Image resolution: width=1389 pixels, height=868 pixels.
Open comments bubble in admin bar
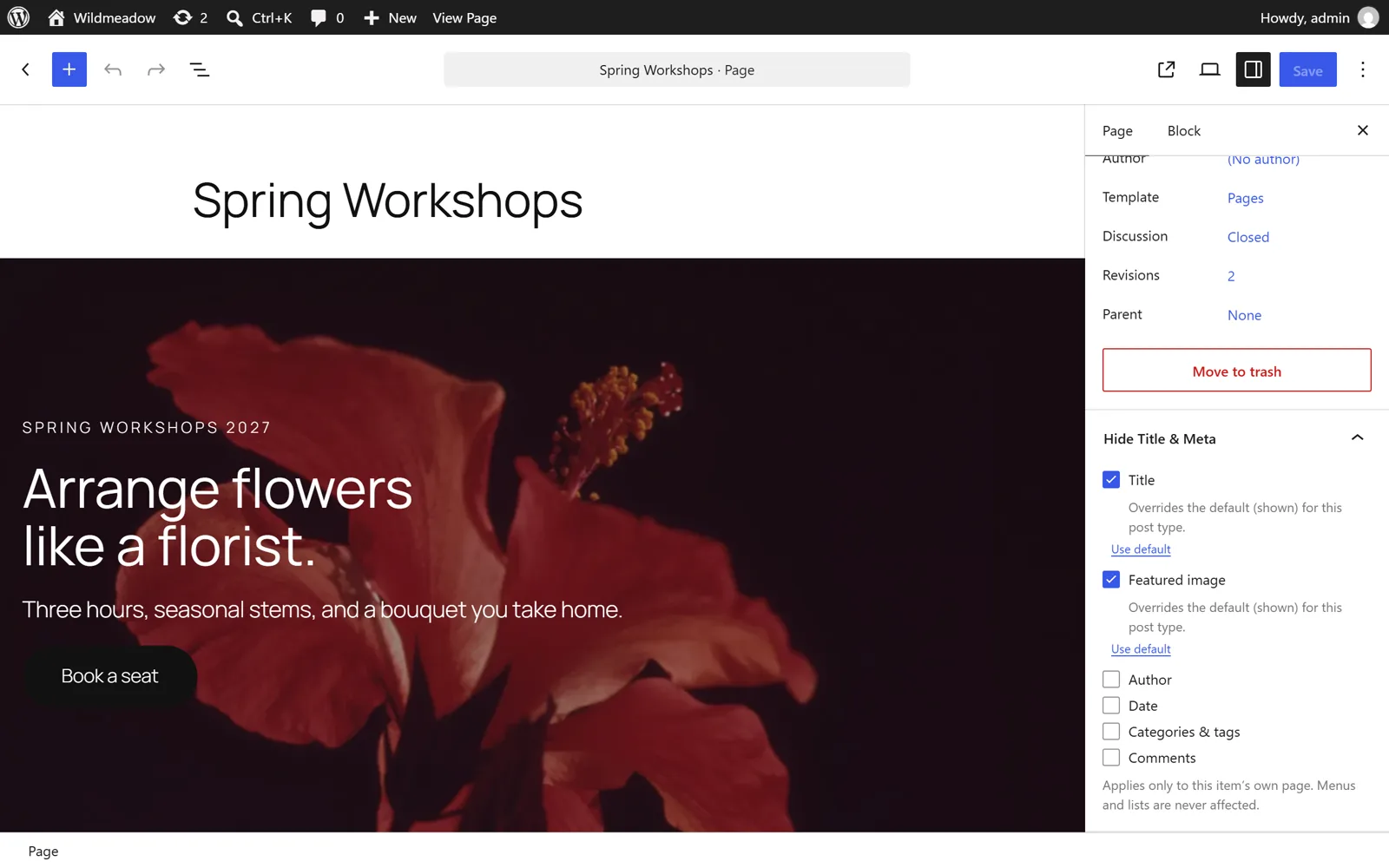point(327,17)
